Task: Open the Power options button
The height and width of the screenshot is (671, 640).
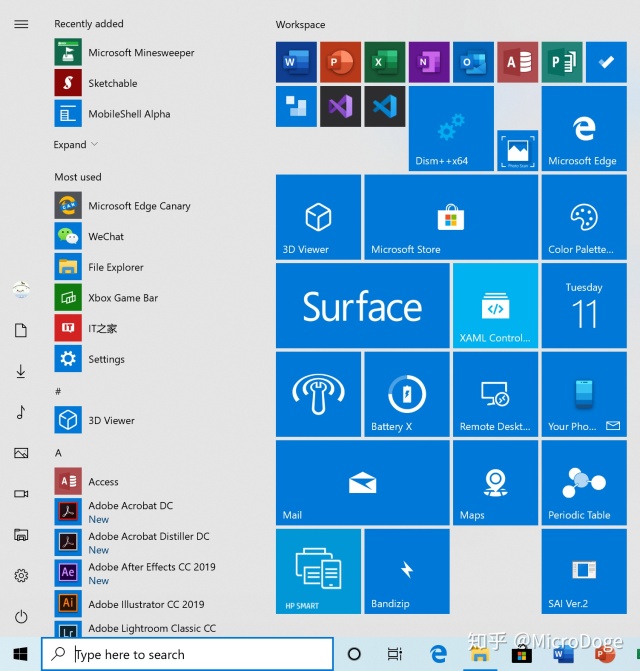Action: pyautogui.click(x=21, y=617)
